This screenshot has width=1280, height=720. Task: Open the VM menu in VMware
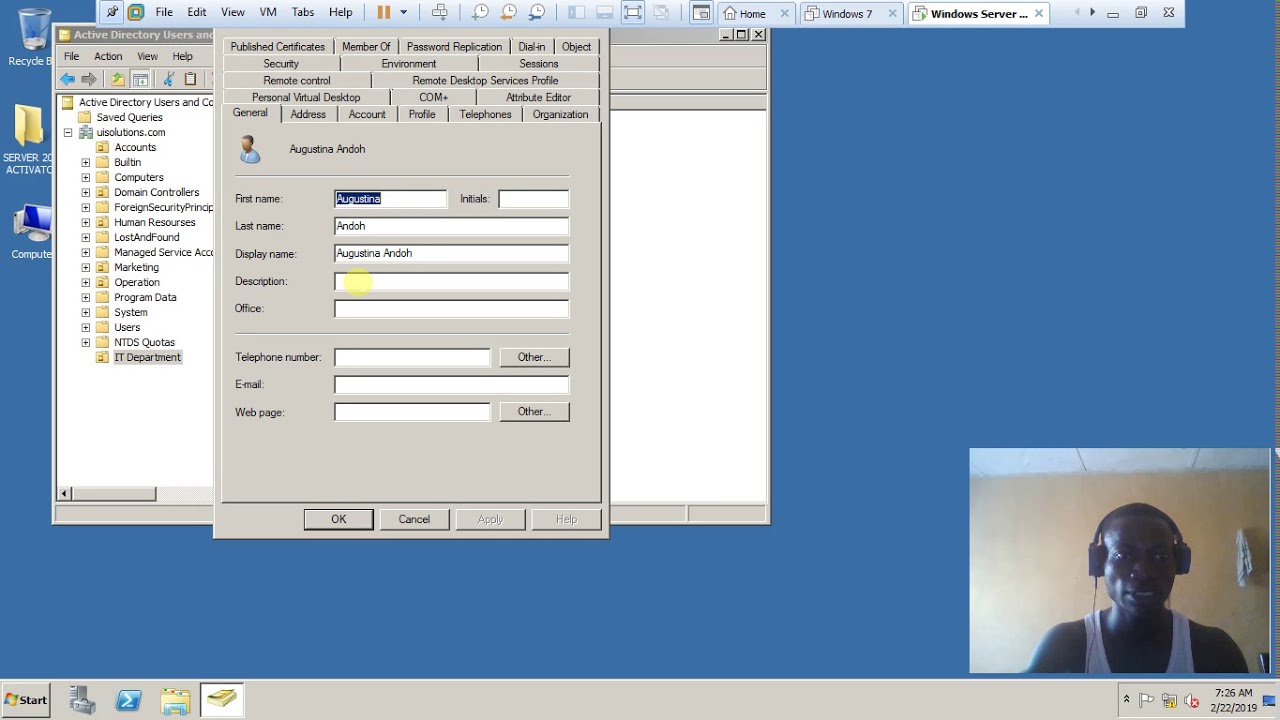(x=268, y=13)
